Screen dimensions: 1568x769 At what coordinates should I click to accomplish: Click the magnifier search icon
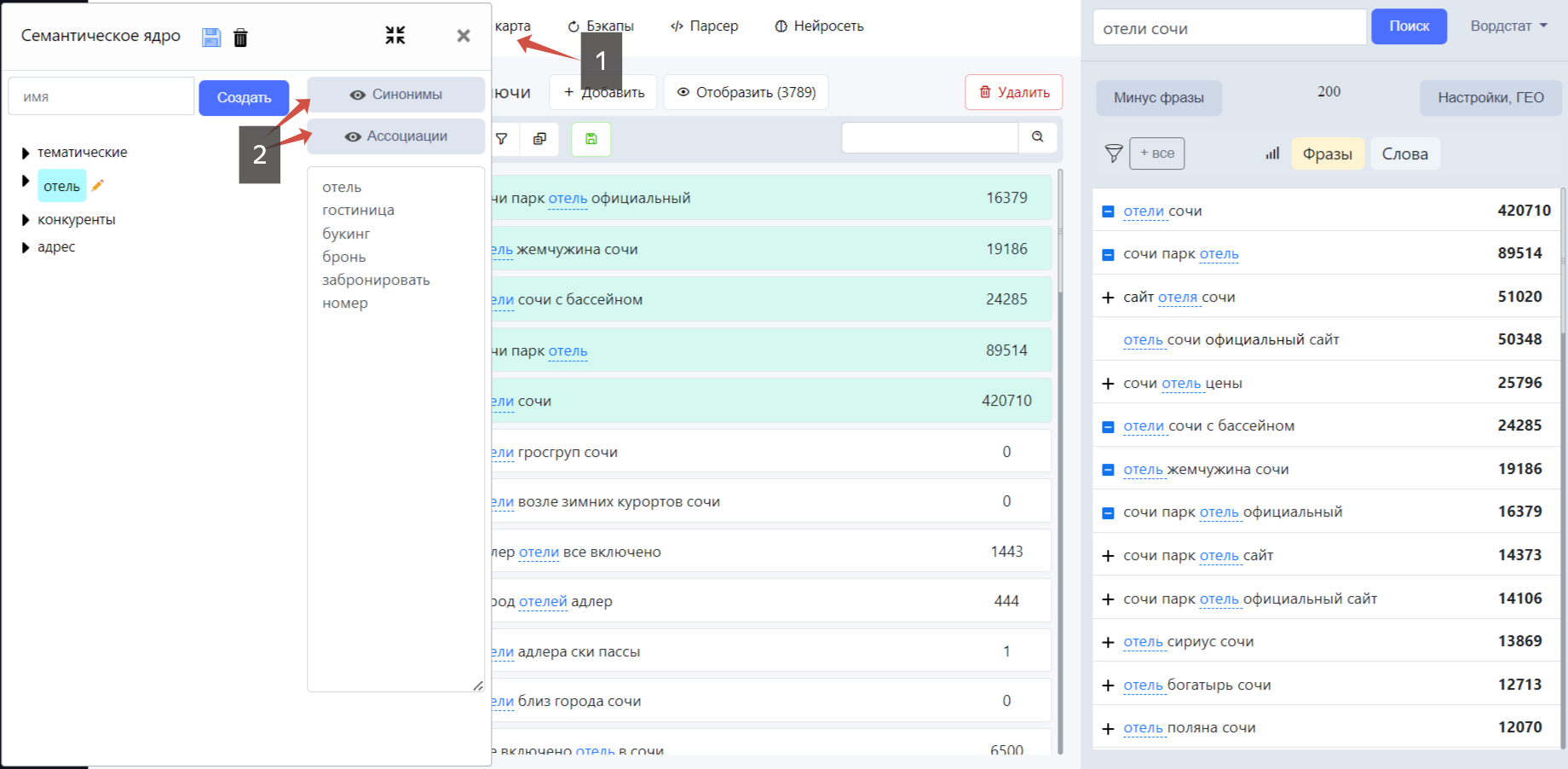coord(1037,137)
